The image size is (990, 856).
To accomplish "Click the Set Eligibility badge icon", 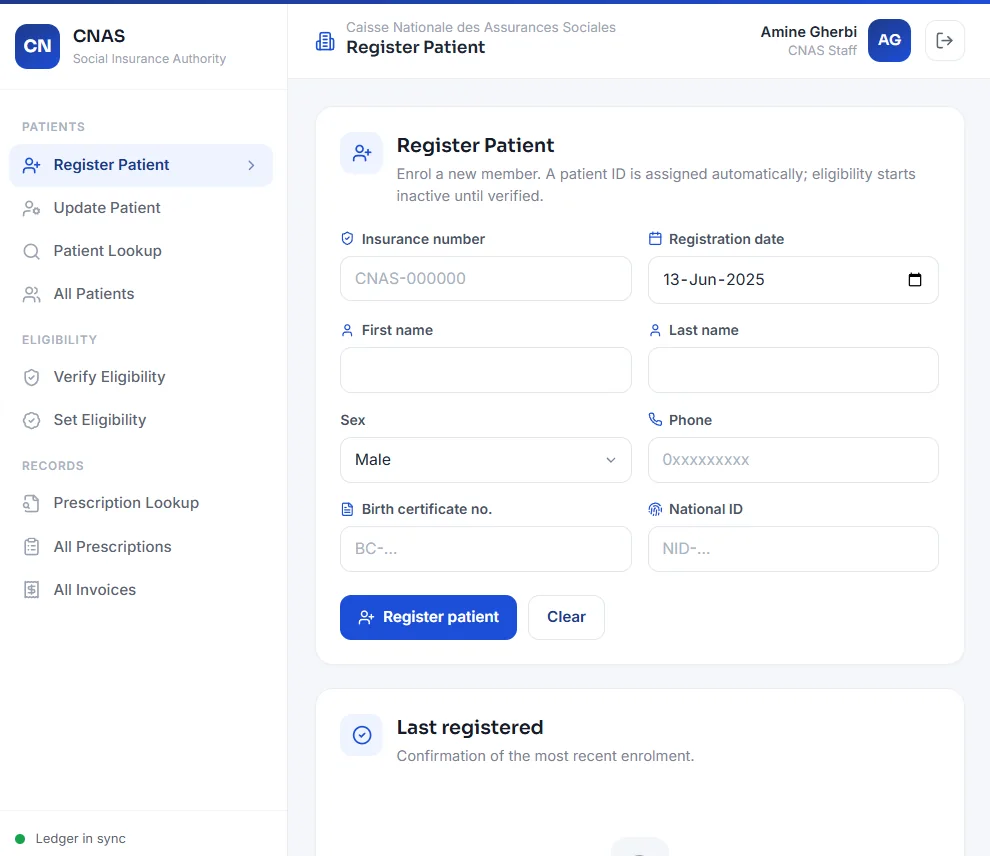I will 32,420.
